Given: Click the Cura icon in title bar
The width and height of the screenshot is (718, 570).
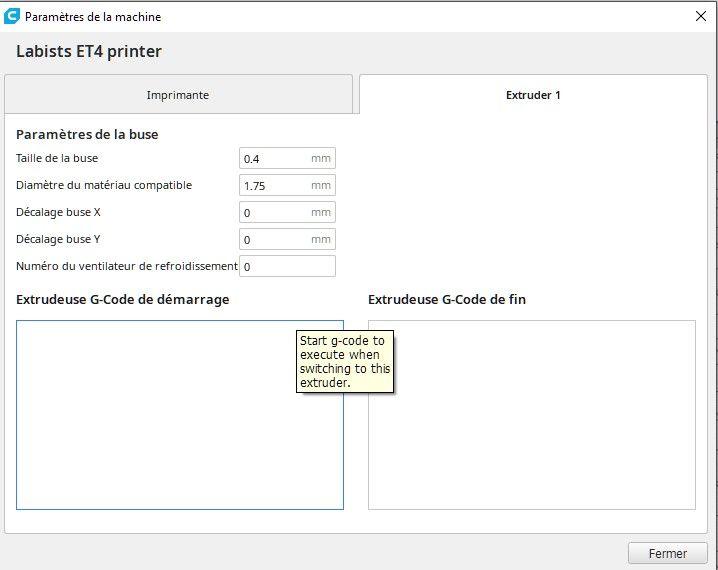Looking at the screenshot, I should click(x=12, y=16).
